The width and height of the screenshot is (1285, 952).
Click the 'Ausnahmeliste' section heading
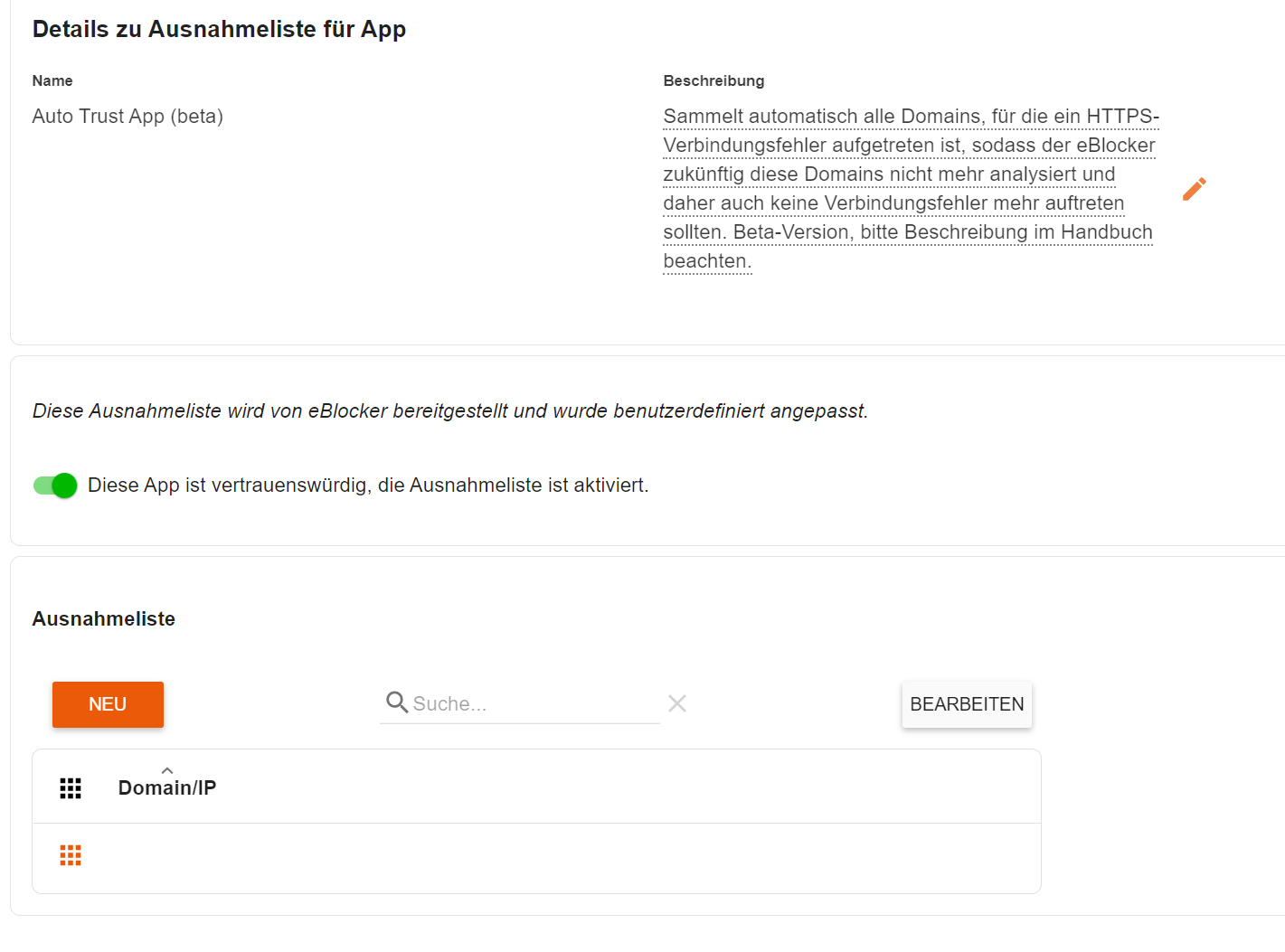tap(104, 619)
